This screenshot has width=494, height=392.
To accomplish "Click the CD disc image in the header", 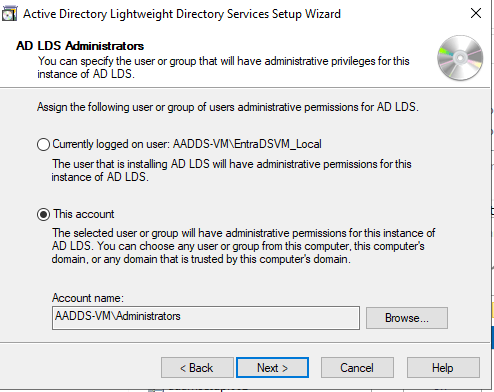I will pos(460,58).
